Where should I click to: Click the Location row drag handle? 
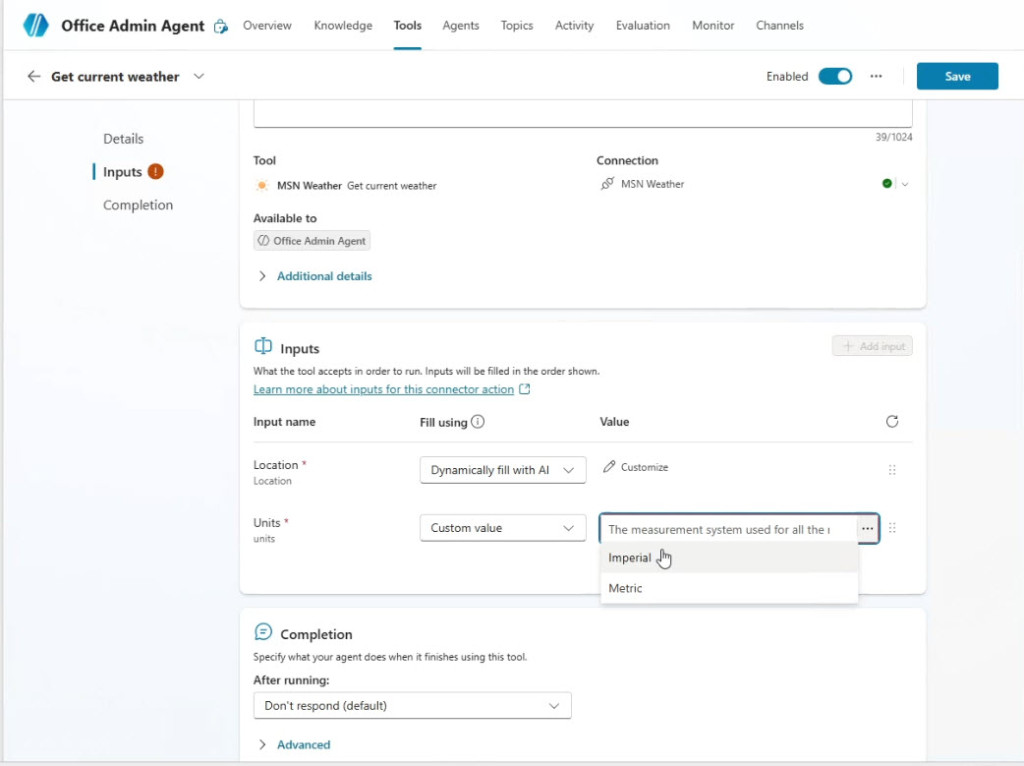(892, 470)
